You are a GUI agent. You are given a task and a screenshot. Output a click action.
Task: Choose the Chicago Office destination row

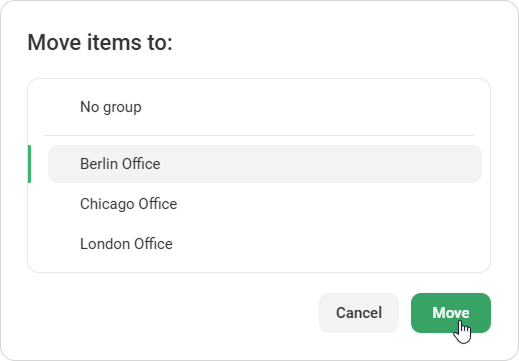click(x=265, y=204)
